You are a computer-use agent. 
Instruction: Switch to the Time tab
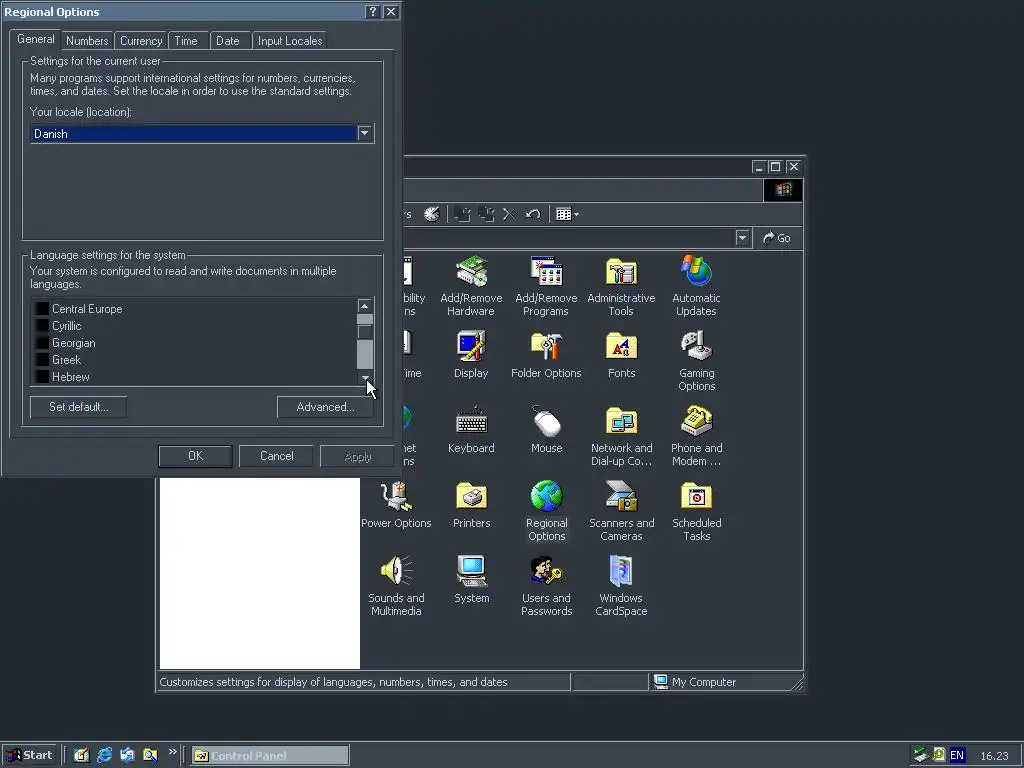[x=186, y=40]
